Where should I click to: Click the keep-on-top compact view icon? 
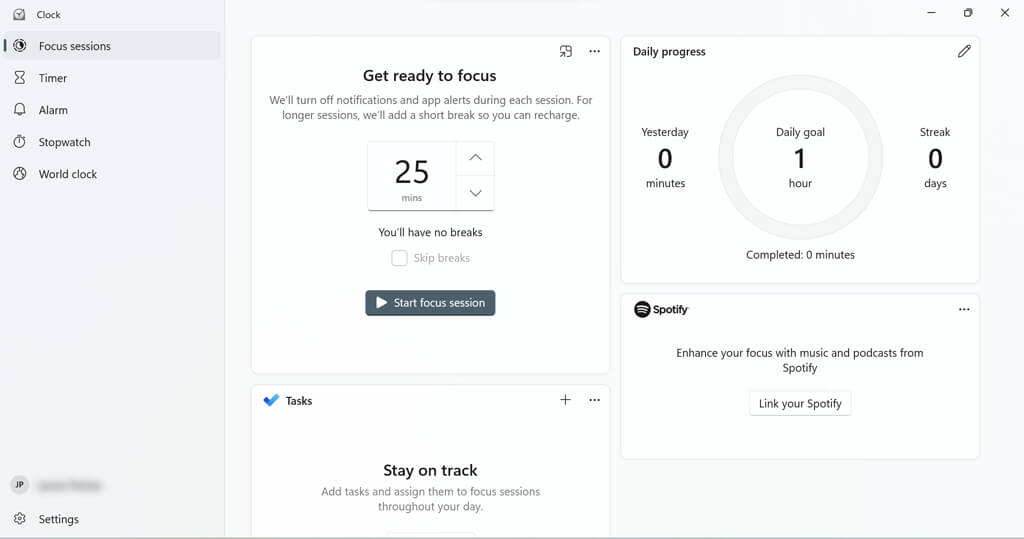click(566, 51)
